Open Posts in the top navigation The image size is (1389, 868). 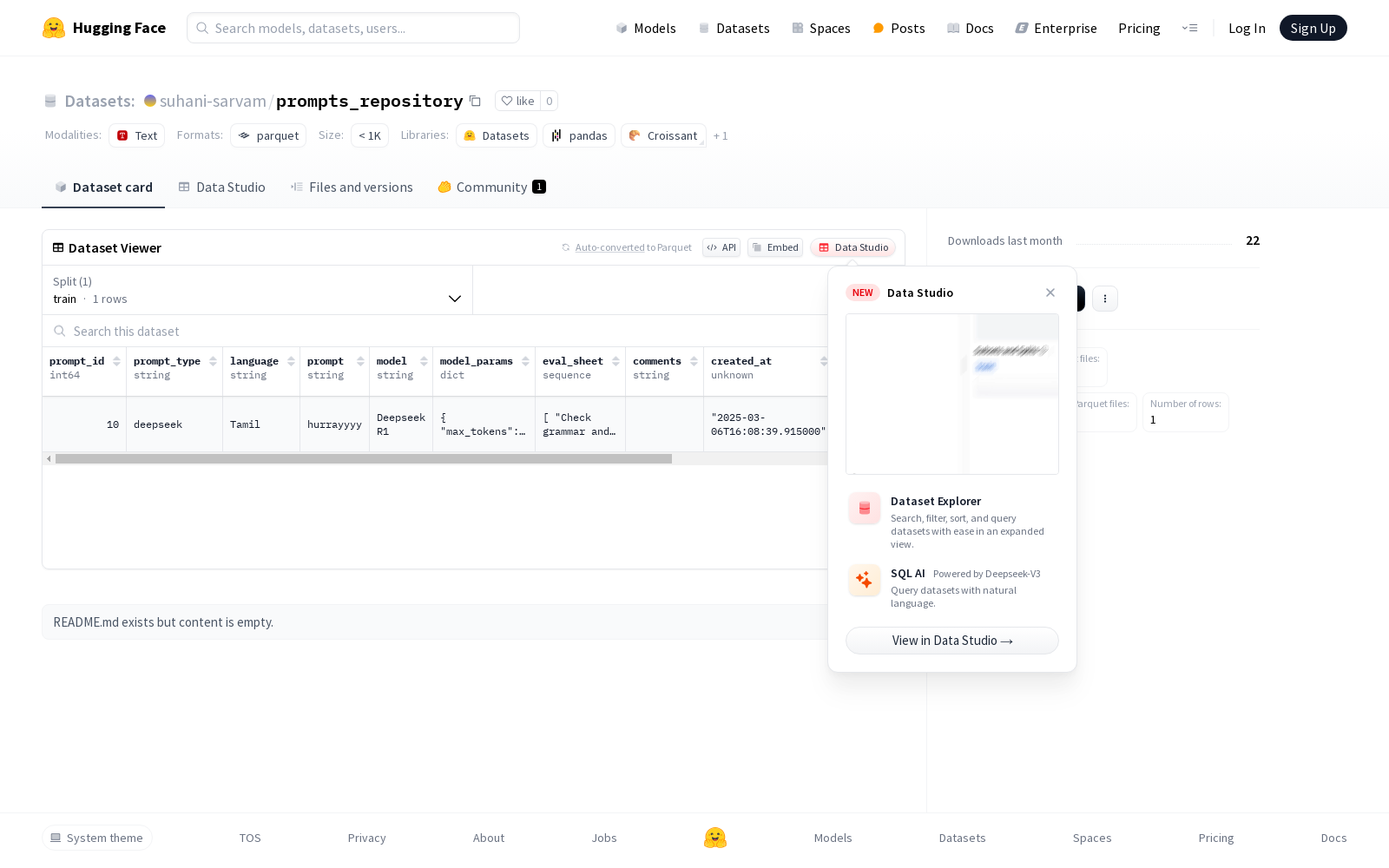(x=899, y=28)
